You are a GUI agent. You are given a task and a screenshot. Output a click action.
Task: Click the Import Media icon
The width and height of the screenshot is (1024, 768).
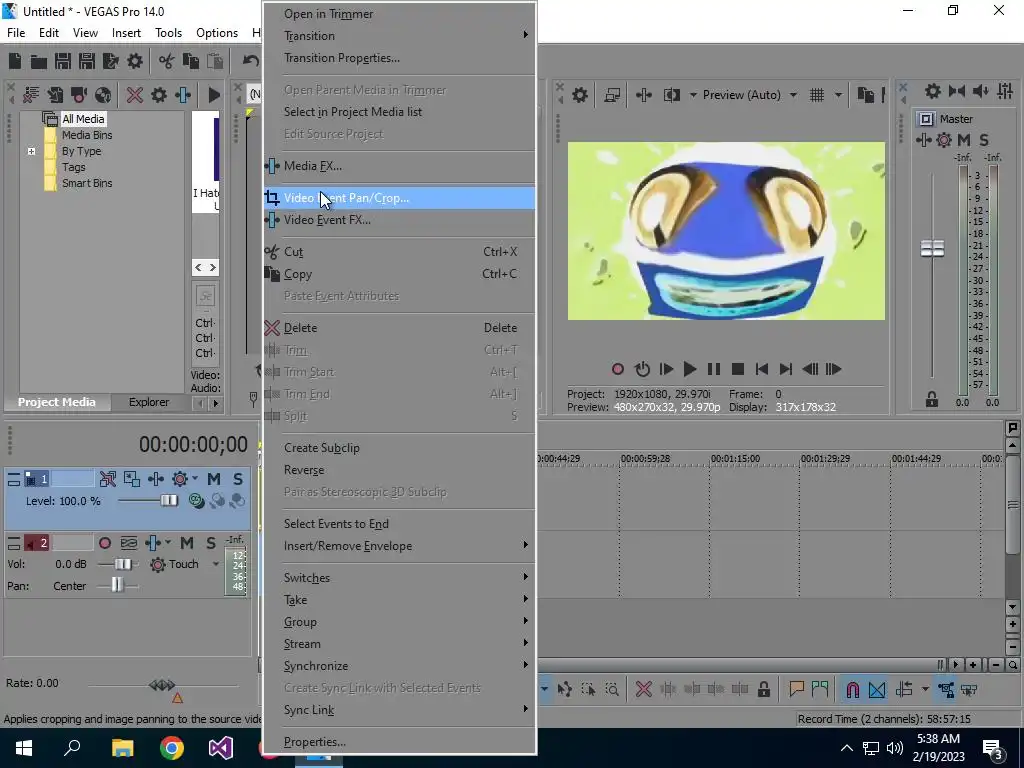[55, 95]
